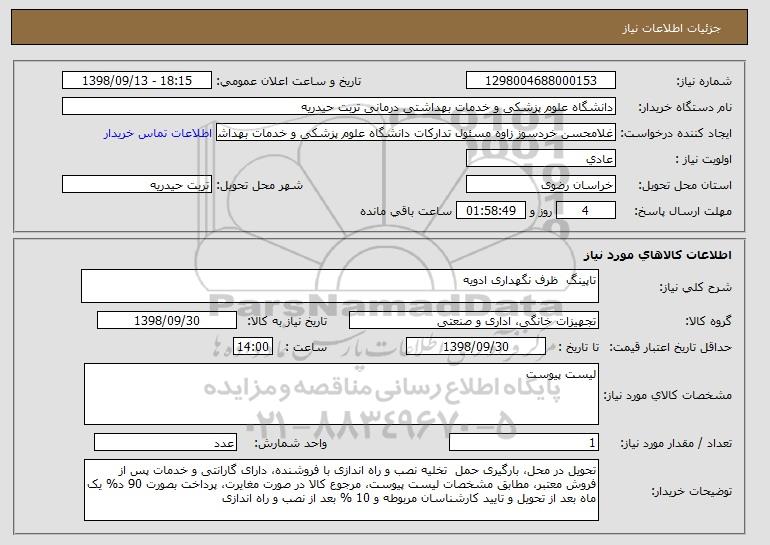
Task: Click the گروه کالا label
Action: coord(708,321)
